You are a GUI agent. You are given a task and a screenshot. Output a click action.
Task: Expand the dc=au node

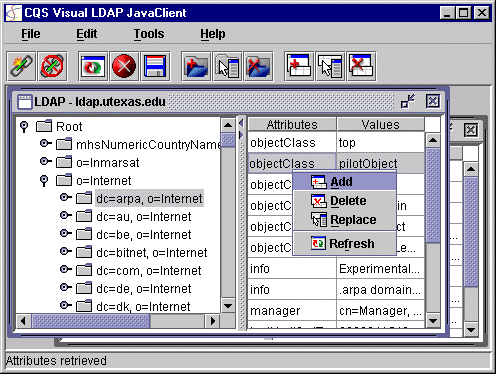point(66,215)
